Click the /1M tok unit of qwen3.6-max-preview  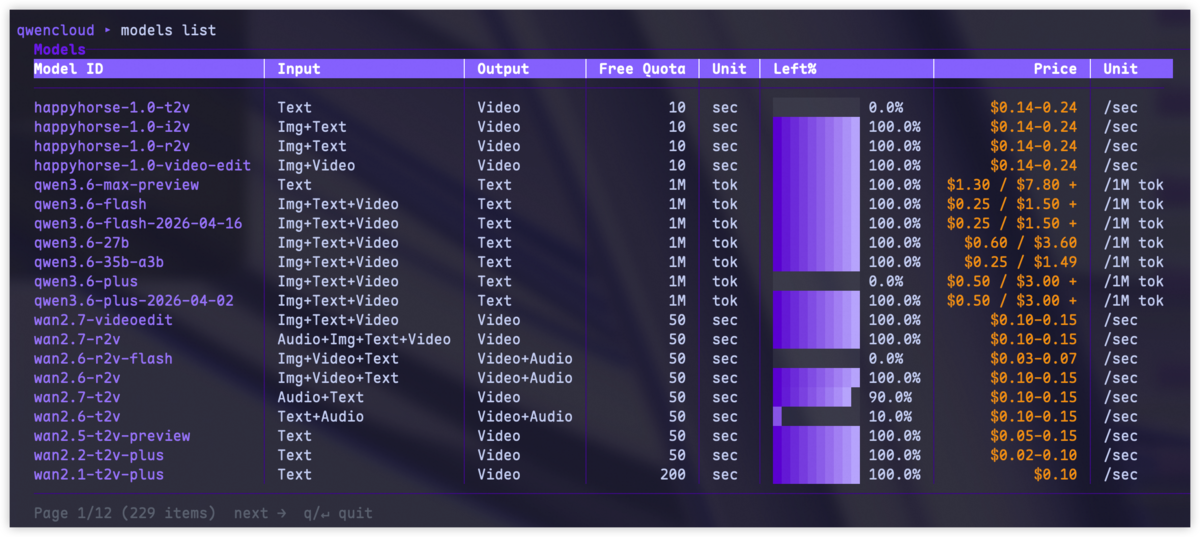[x=1134, y=185]
